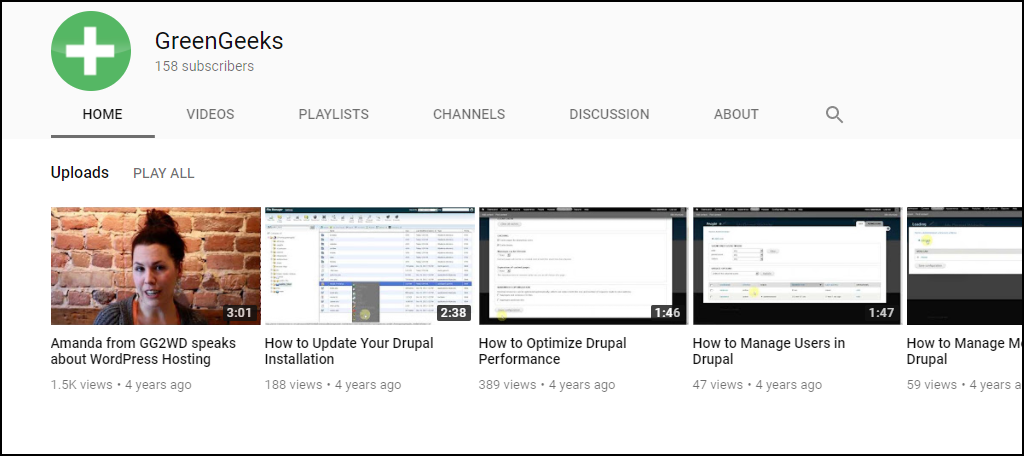Image resolution: width=1024 pixels, height=456 pixels.
Task: Open the Manage Users in Drupal thumbnail
Action: pyautogui.click(x=797, y=266)
